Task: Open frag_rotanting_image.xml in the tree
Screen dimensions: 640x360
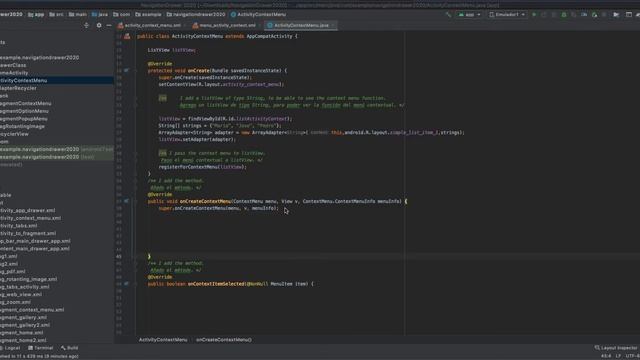Action: pyautogui.click(x=29, y=279)
